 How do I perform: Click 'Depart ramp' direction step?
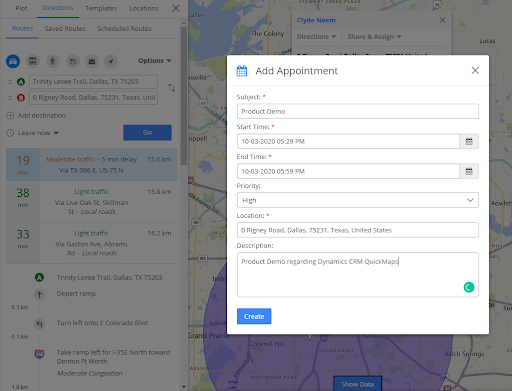[x=76, y=294]
